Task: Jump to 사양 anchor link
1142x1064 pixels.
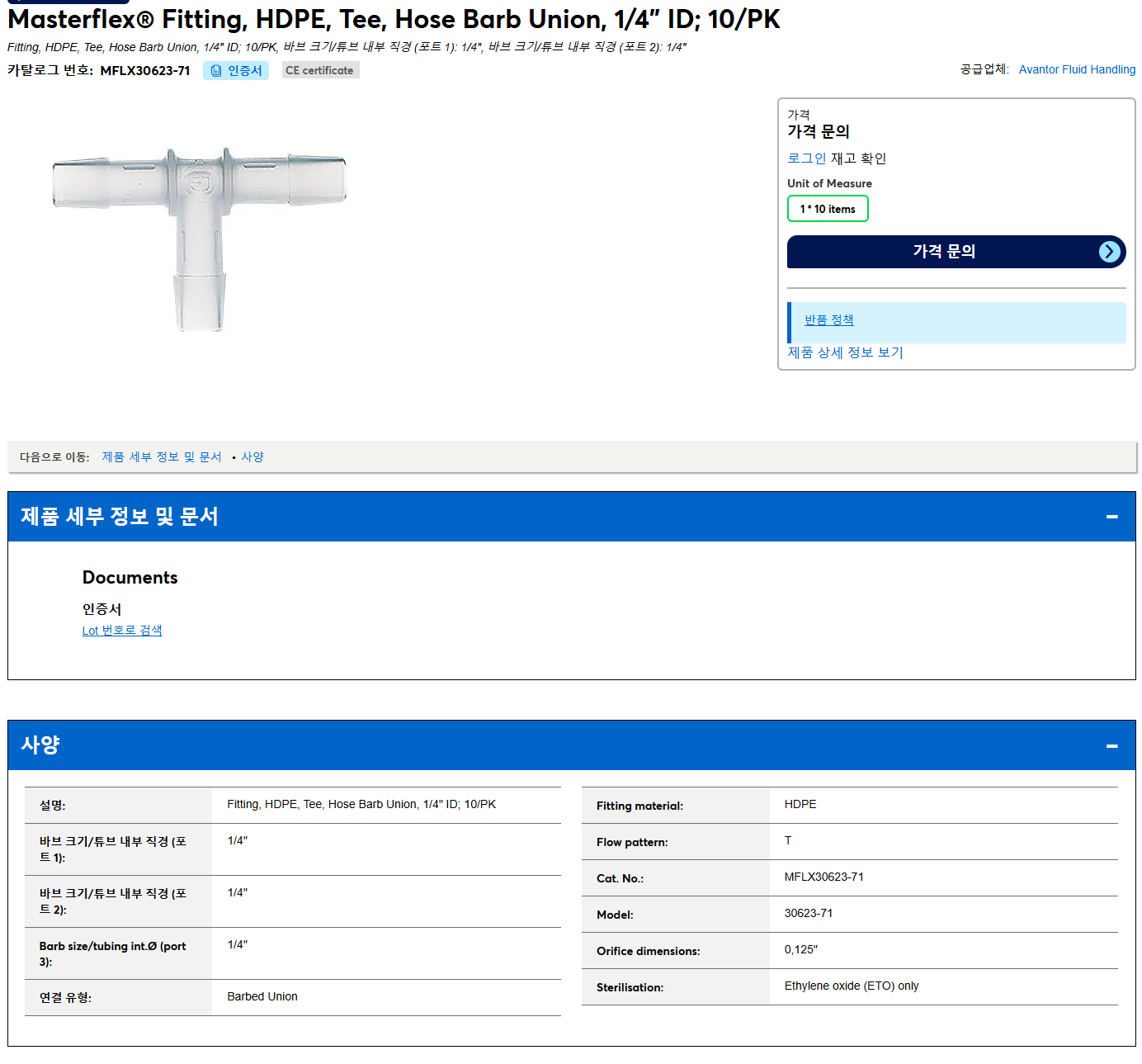Action: pyautogui.click(x=252, y=456)
